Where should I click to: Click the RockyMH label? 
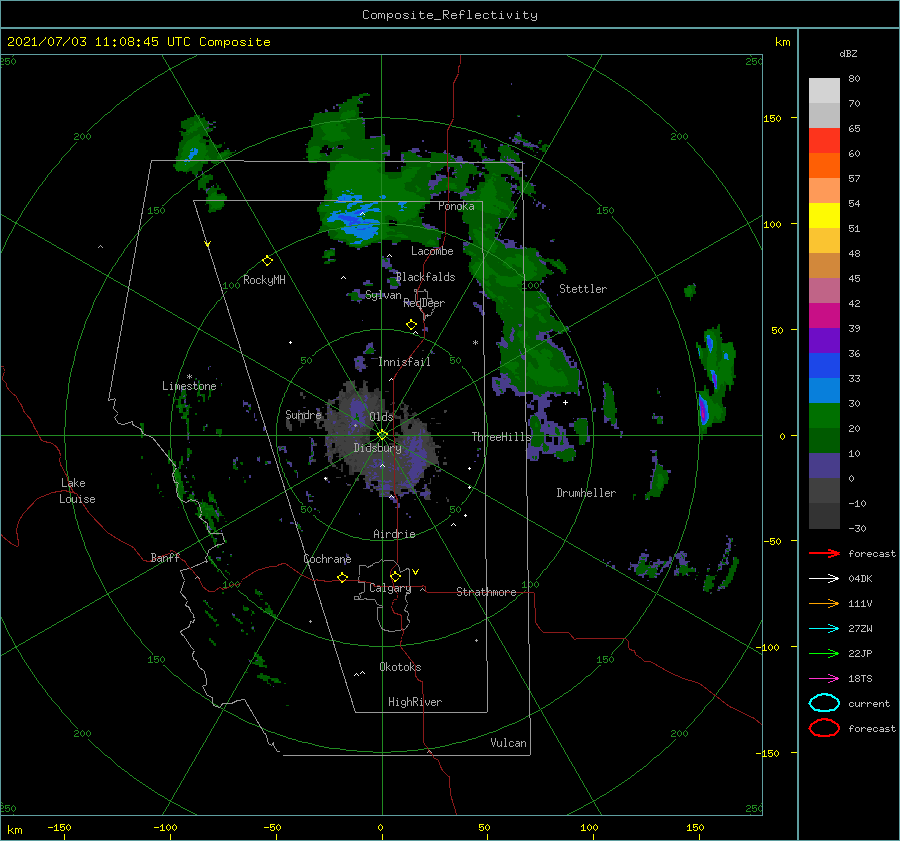264,280
